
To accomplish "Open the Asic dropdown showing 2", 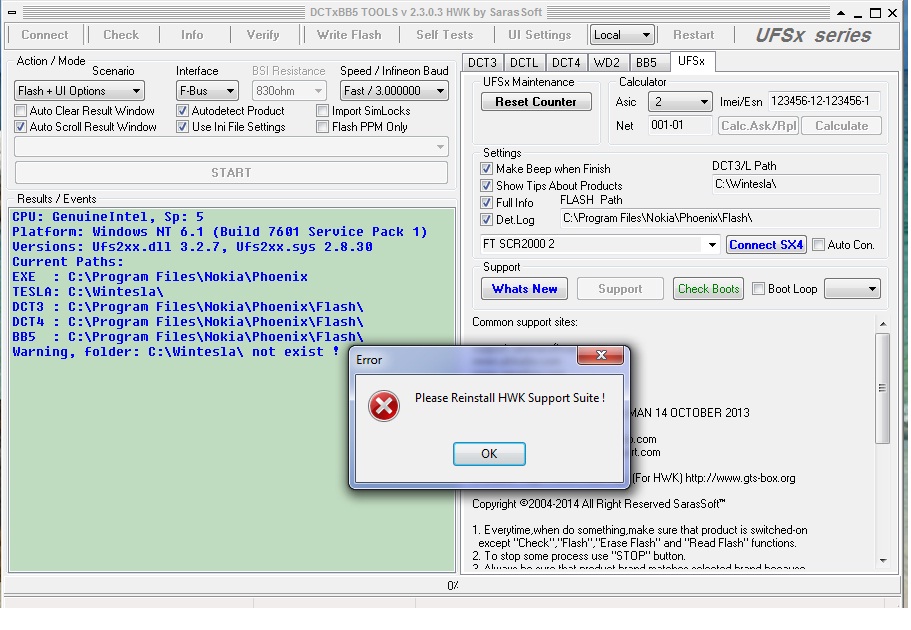I will pos(680,102).
